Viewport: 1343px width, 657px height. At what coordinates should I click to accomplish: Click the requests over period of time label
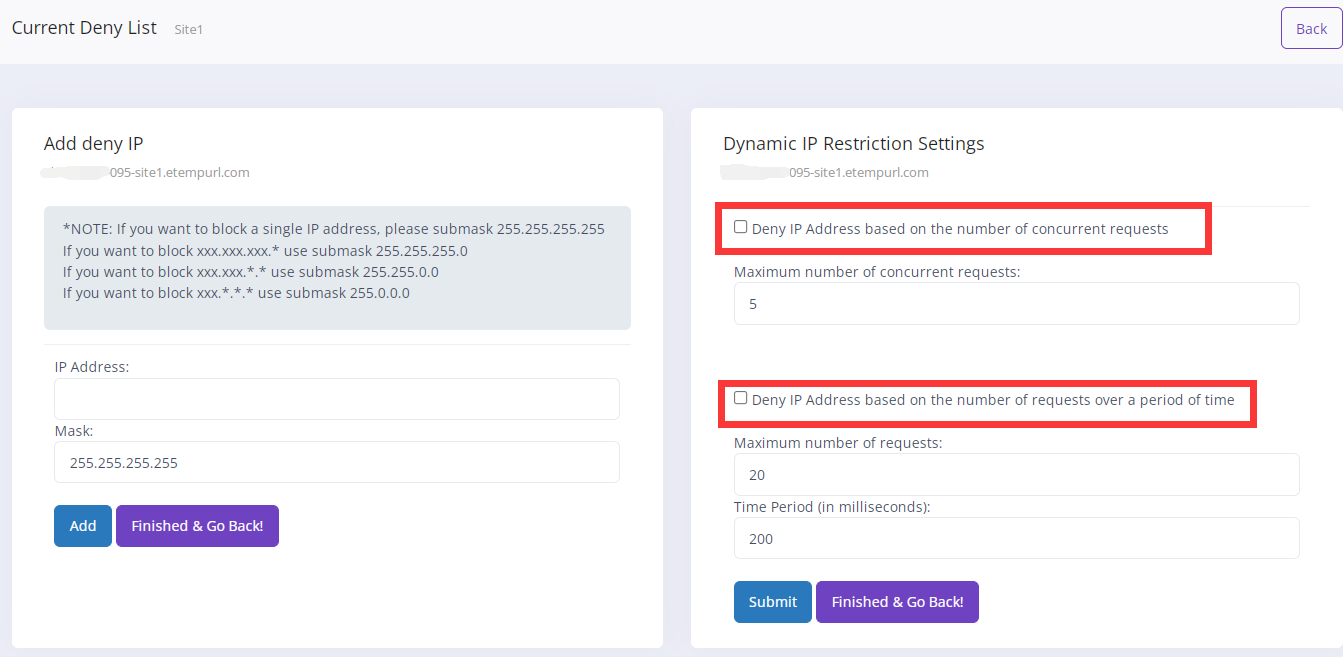pyautogui.click(x=993, y=400)
